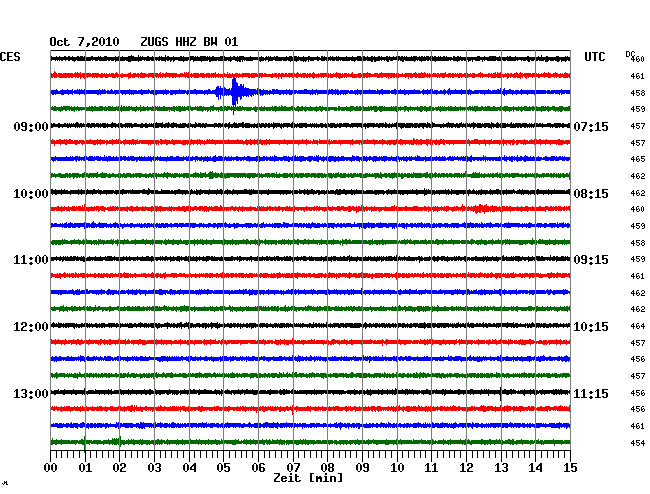The width and height of the screenshot is (650, 494).
Task: Click minute tick label "07" on time axis
Action: pos(293,468)
